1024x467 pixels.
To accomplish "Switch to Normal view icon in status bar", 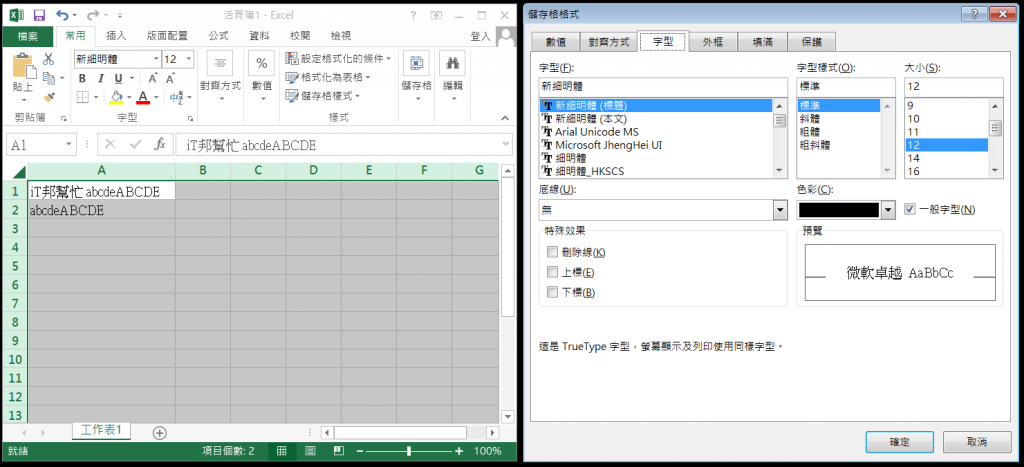I will (281, 451).
